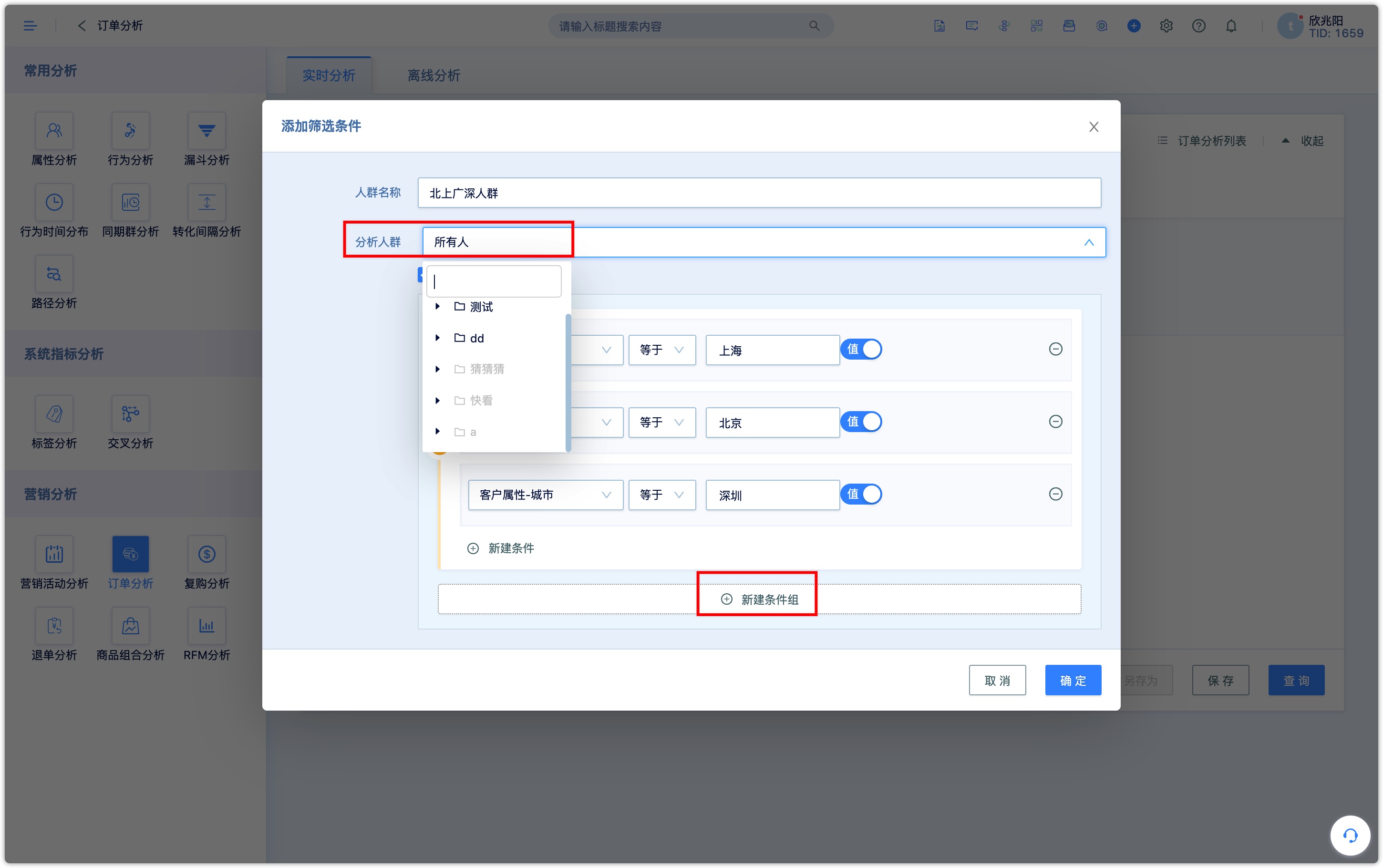Click the 保存 button
This screenshot has height=868, width=1383.
[1220, 680]
